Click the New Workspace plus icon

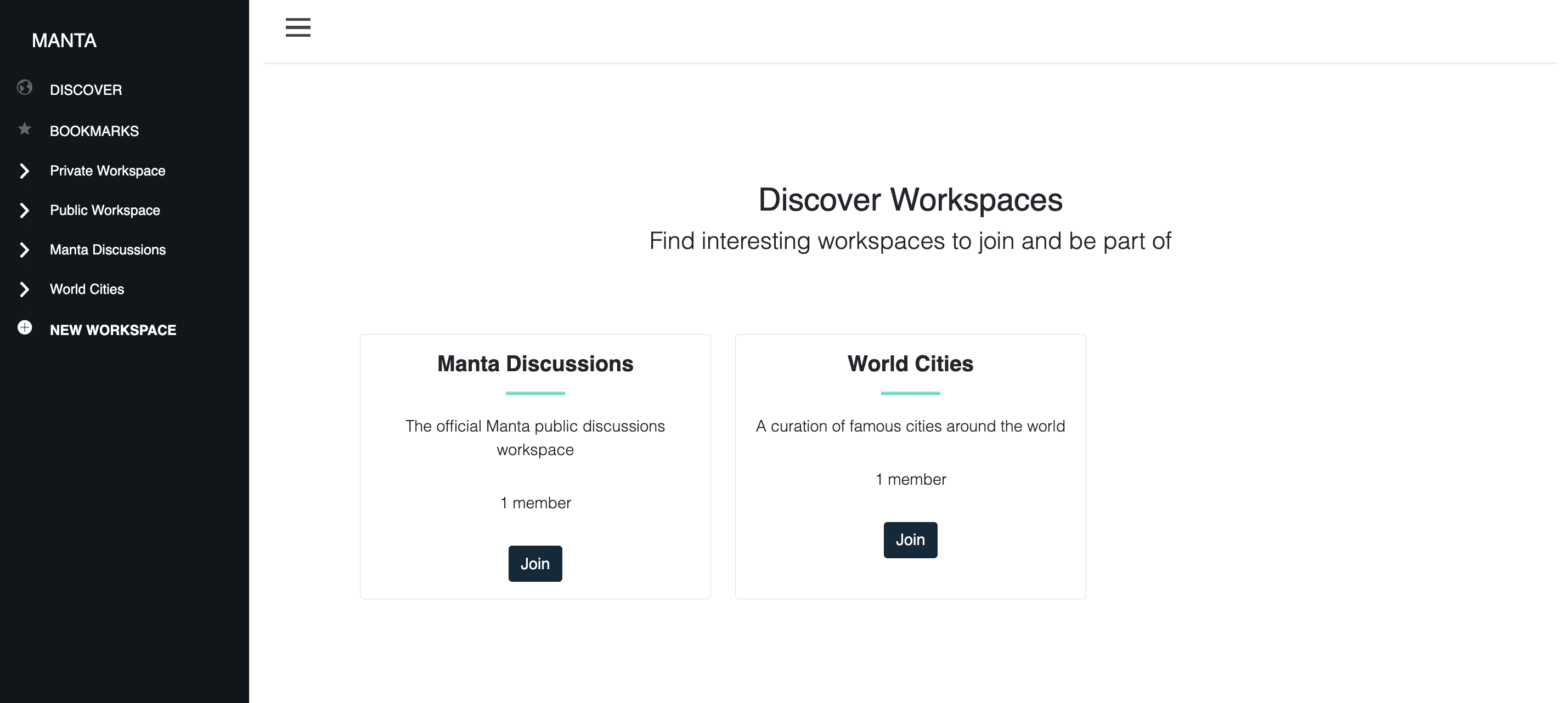tap(24, 328)
